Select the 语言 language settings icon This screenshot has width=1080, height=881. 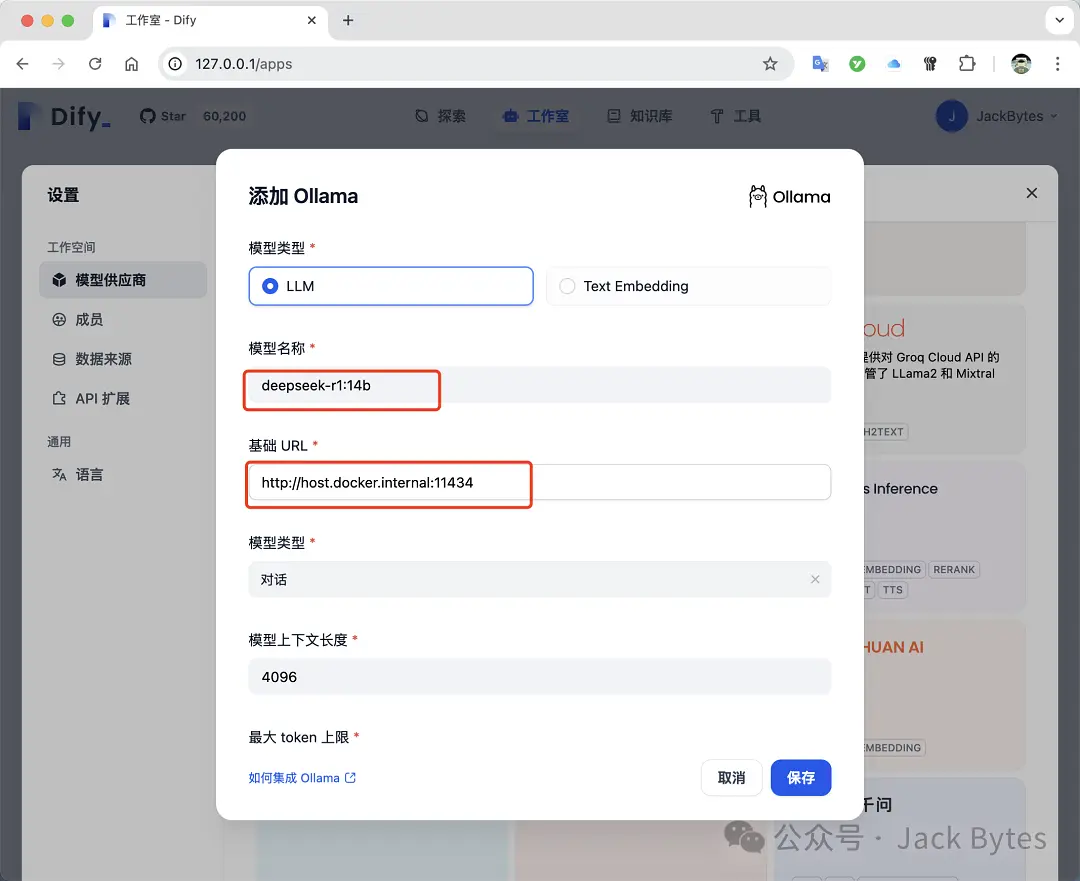(x=60, y=474)
